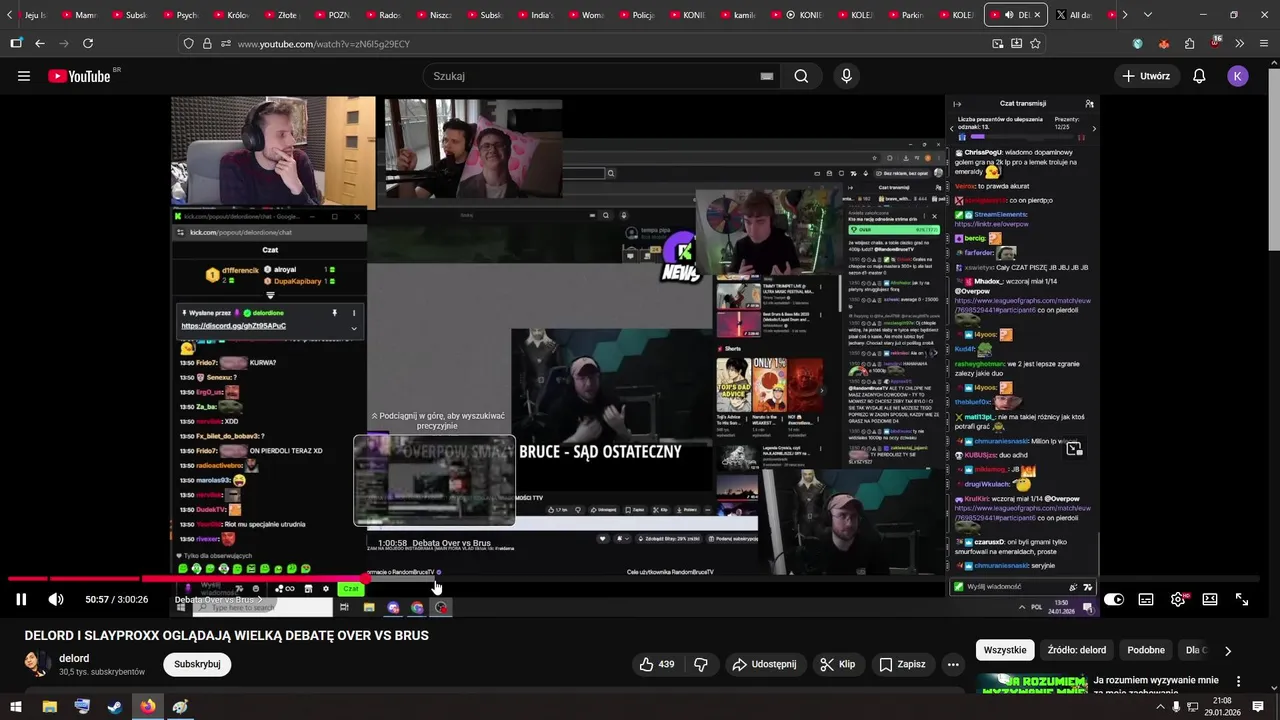This screenshot has width=1280, height=720.
Task: Reload the page
Action: pyautogui.click(x=88, y=44)
